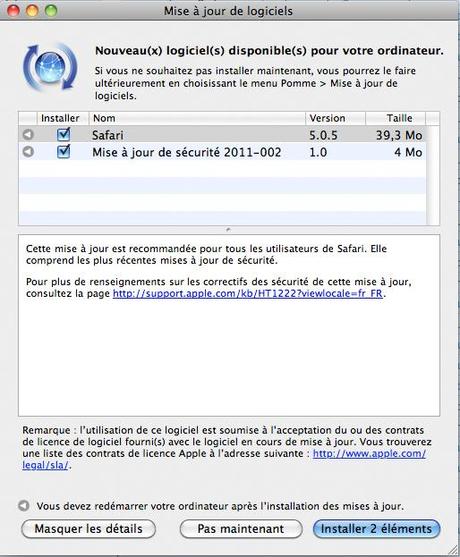Click the Software Update globe icon
The height and width of the screenshot is (557, 460).
(50, 66)
